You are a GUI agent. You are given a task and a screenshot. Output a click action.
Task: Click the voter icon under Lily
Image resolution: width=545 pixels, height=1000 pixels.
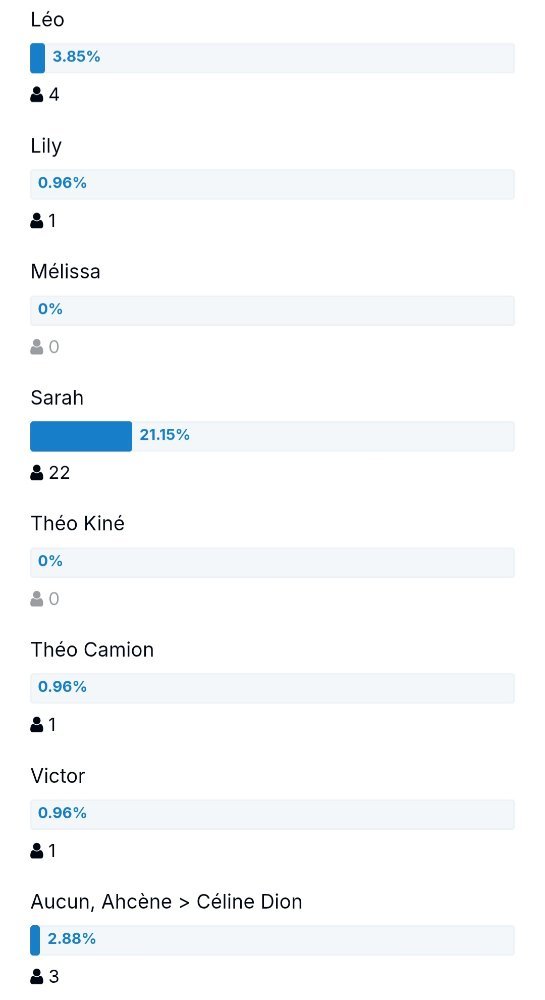pyautogui.click(x=37, y=221)
